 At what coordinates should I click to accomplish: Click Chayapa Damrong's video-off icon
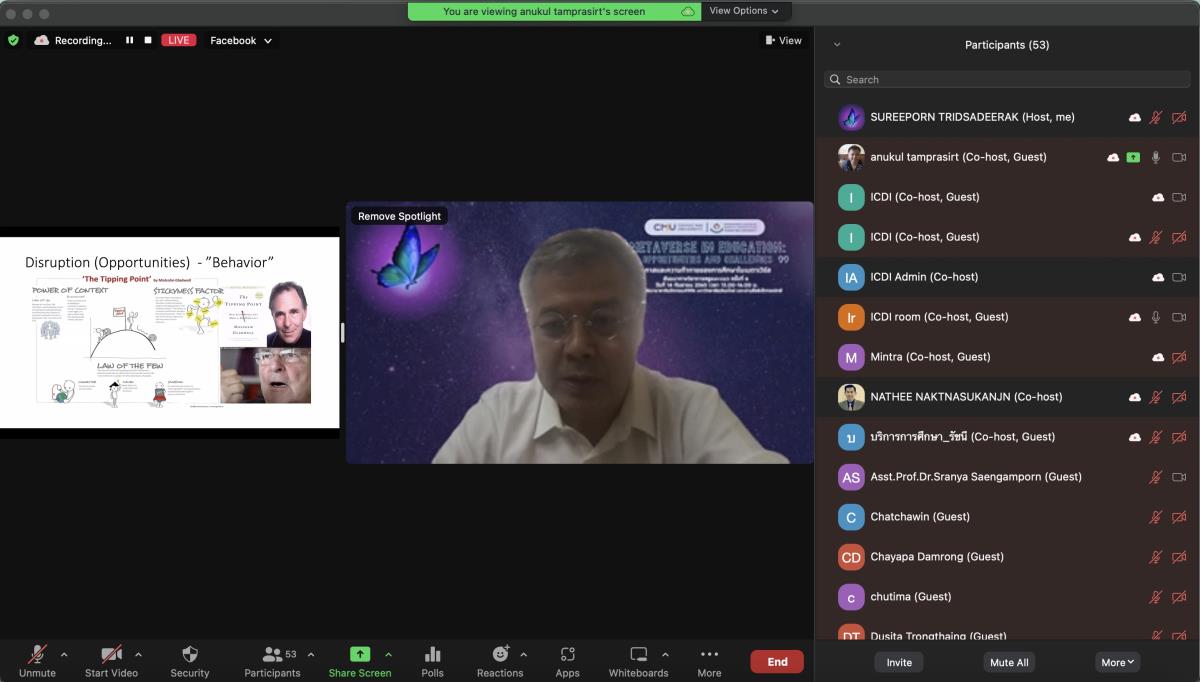click(1179, 557)
